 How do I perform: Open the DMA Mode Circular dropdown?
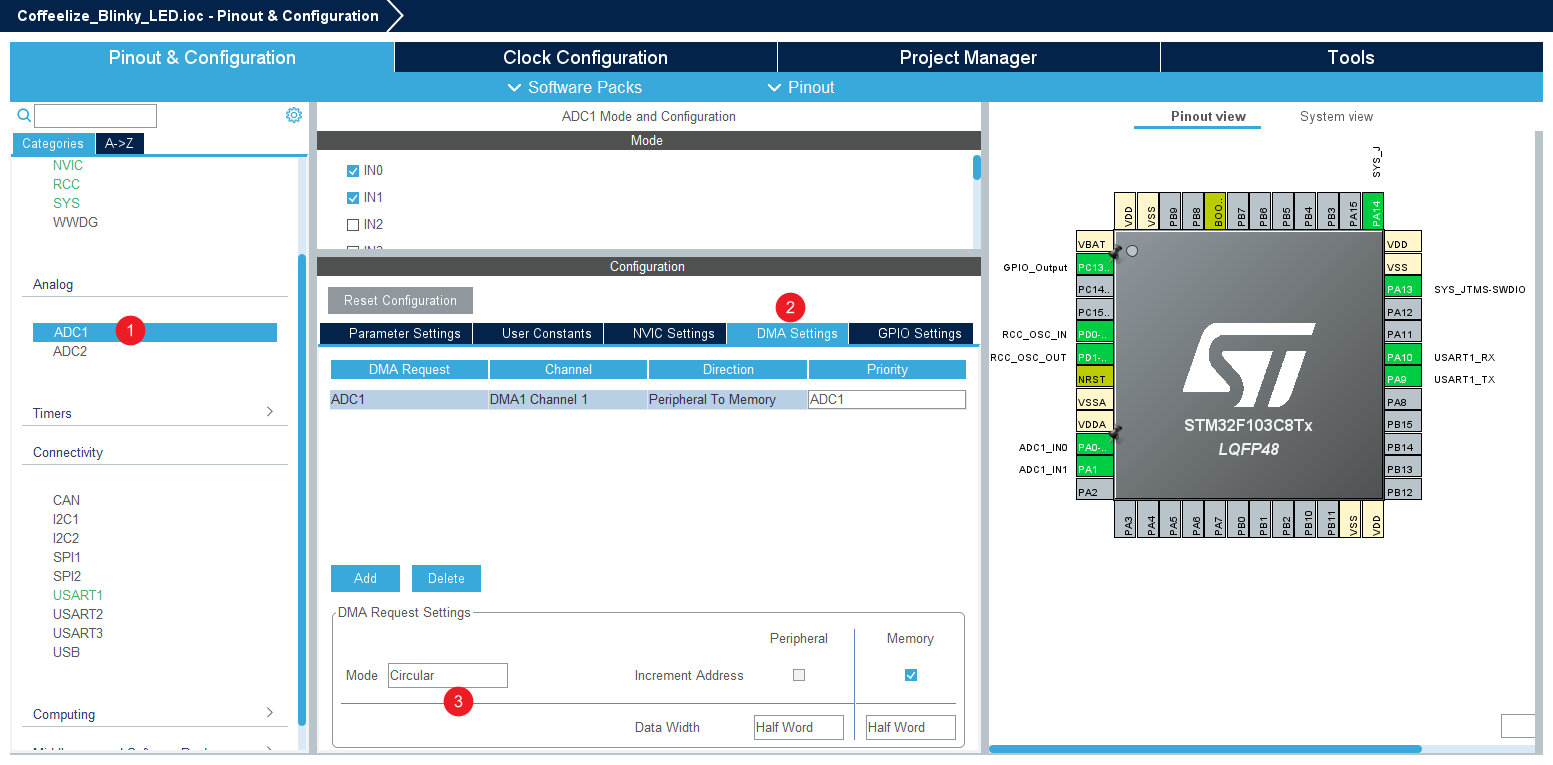tap(447, 675)
